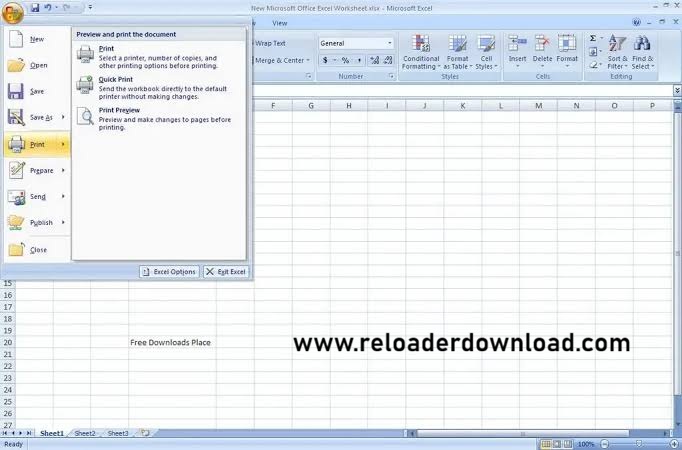Screen dimensions: 682x450
Task: Click Undo arrow in Quick Access Toolbar
Action: [48, 7]
